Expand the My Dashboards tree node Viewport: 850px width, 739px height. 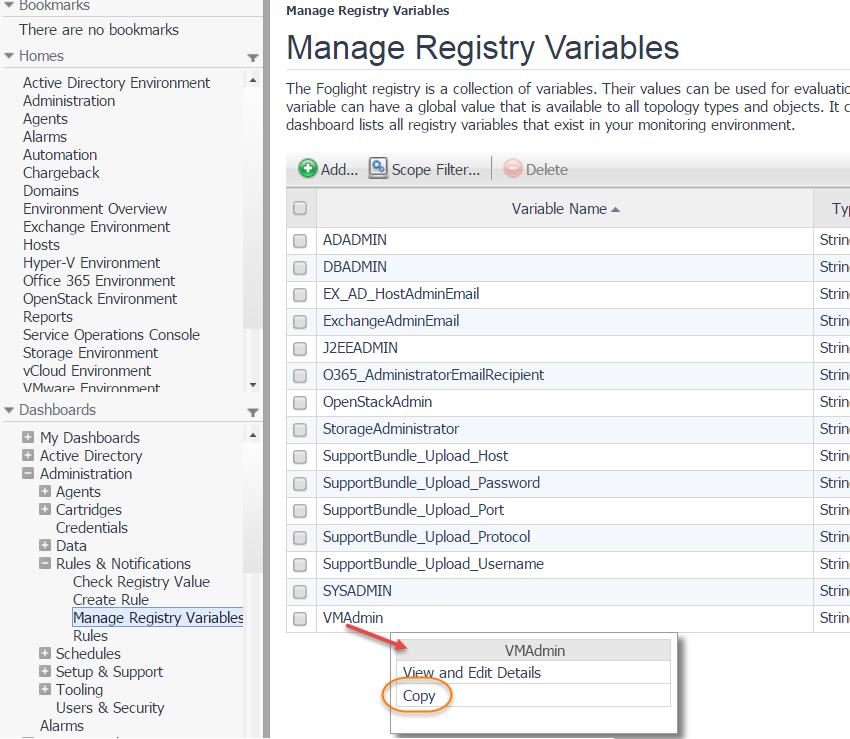coord(28,438)
